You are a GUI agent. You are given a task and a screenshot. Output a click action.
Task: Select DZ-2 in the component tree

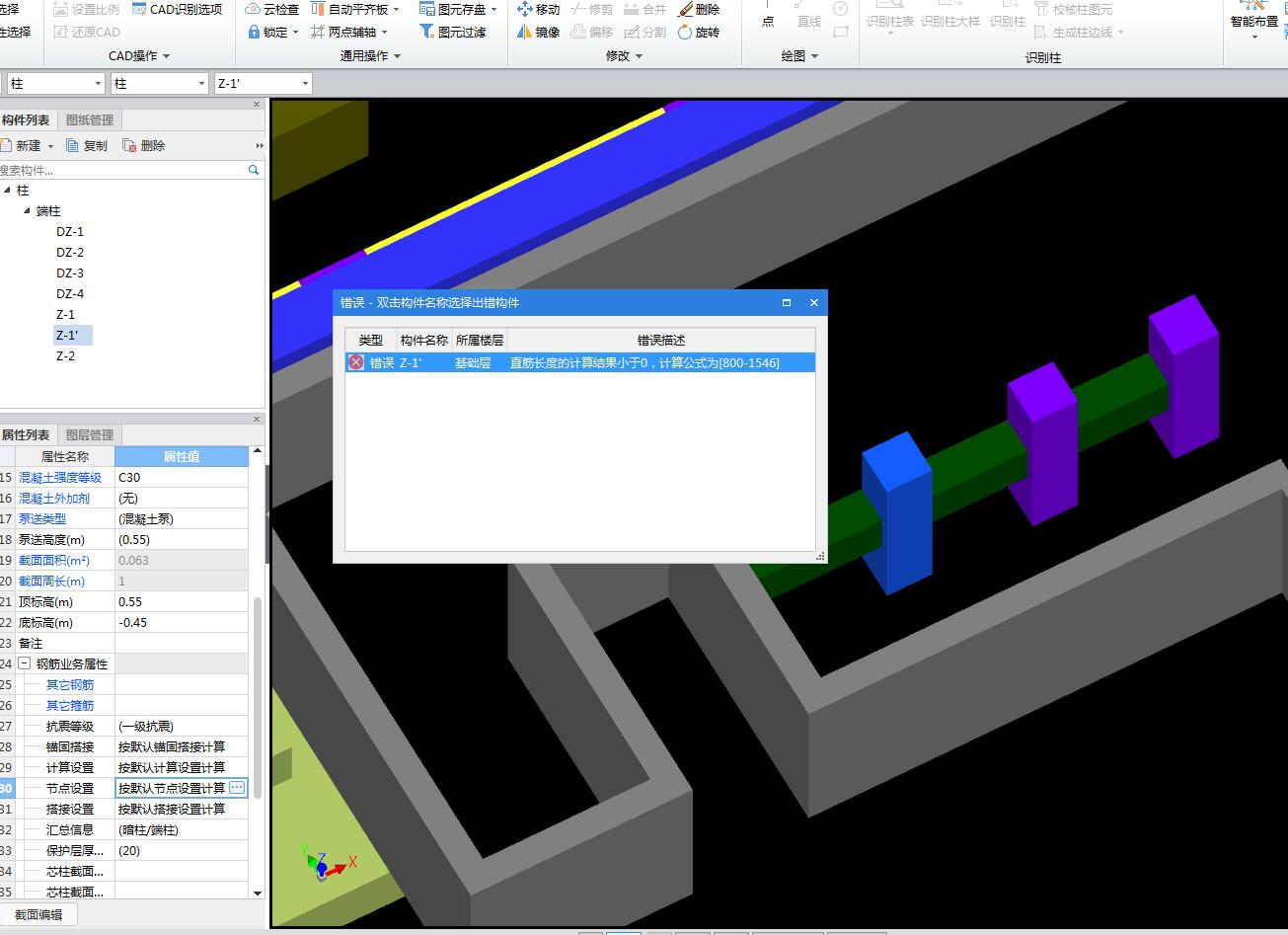[70, 252]
